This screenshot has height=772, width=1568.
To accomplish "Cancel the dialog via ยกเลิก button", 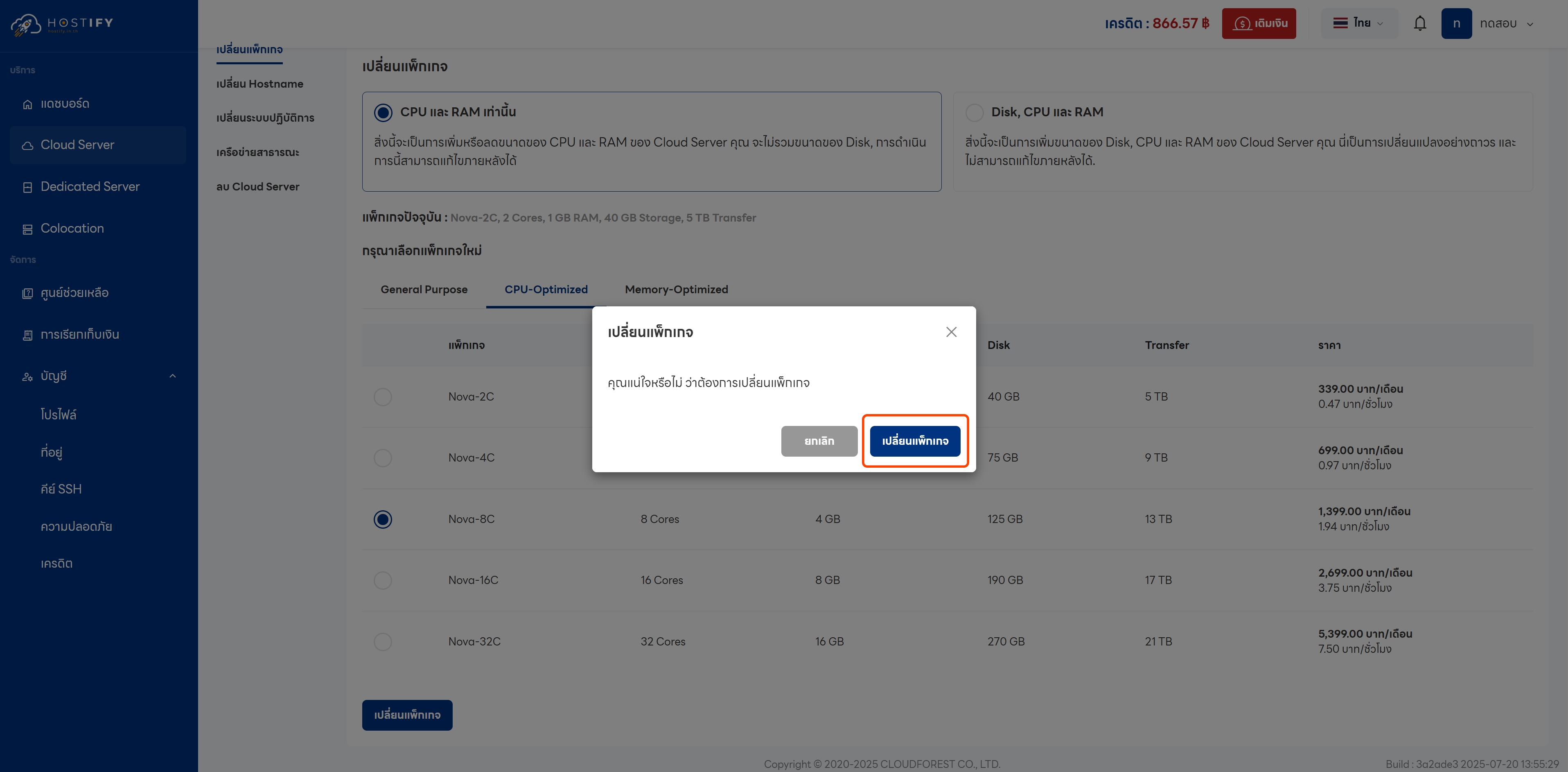I will [x=819, y=441].
